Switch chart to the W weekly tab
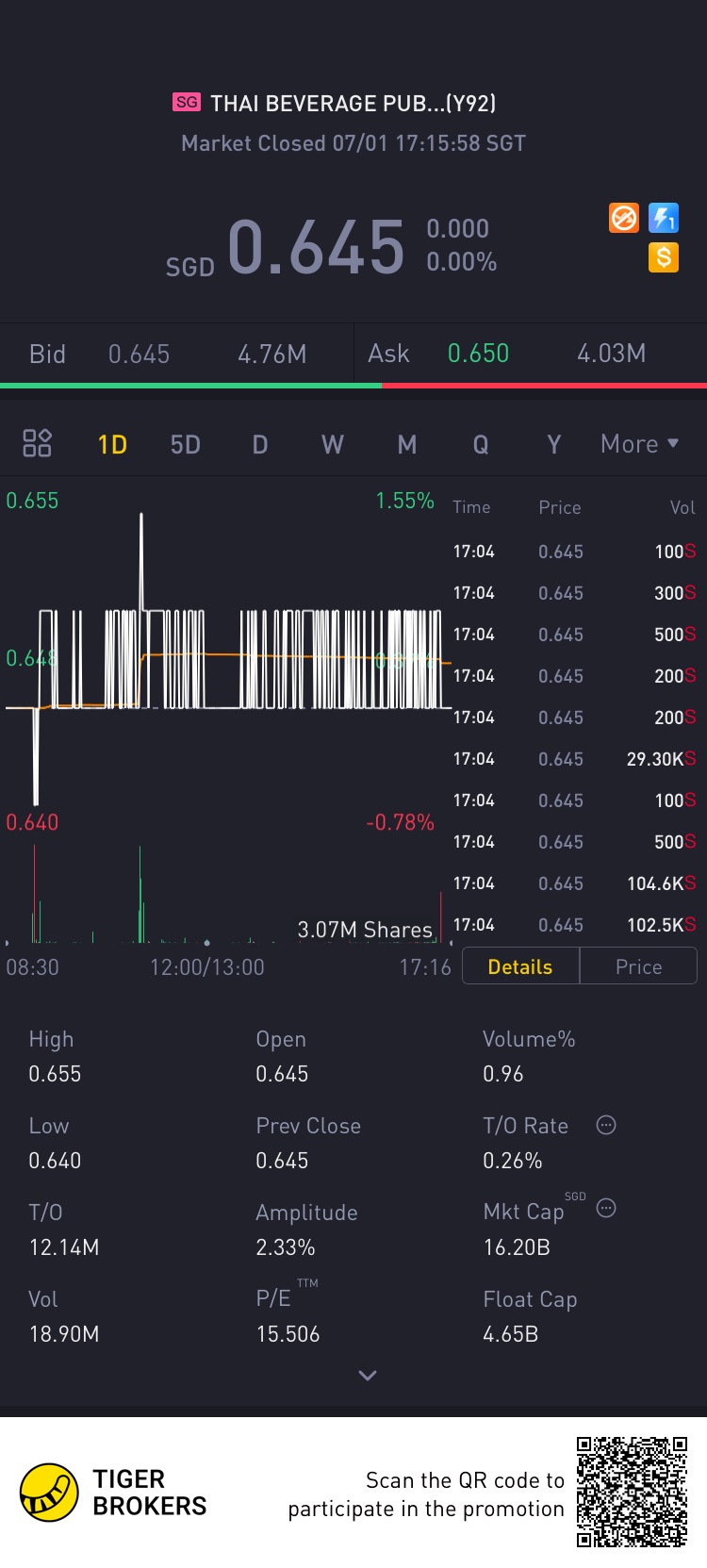 [x=333, y=444]
